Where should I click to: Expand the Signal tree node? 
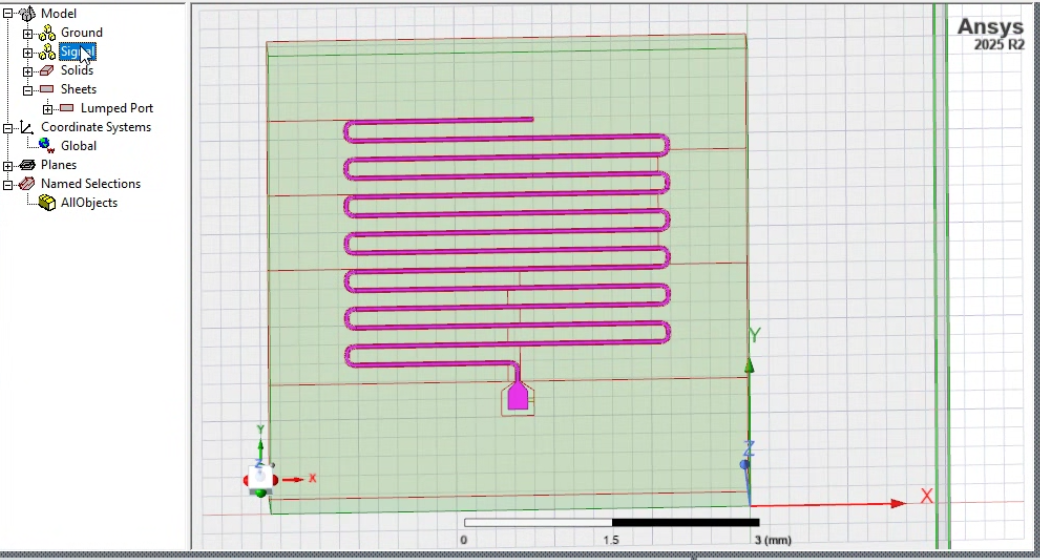click(x=27, y=52)
